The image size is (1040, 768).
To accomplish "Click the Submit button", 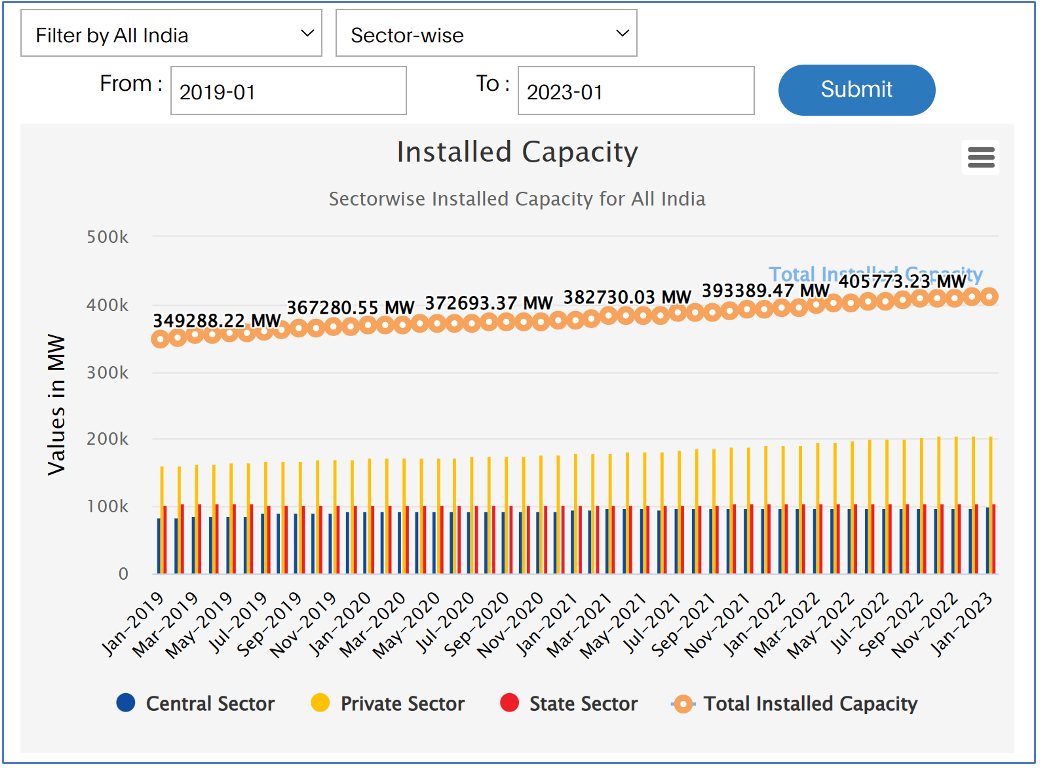I will pyautogui.click(x=856, y=90).
